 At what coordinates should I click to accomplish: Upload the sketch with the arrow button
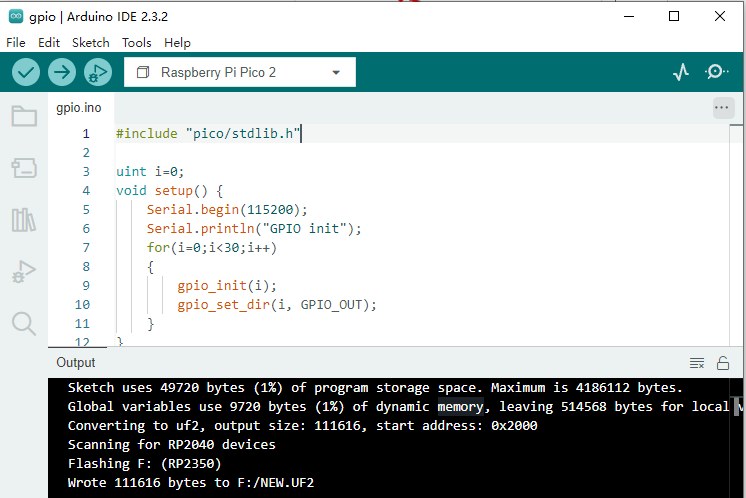62,72
